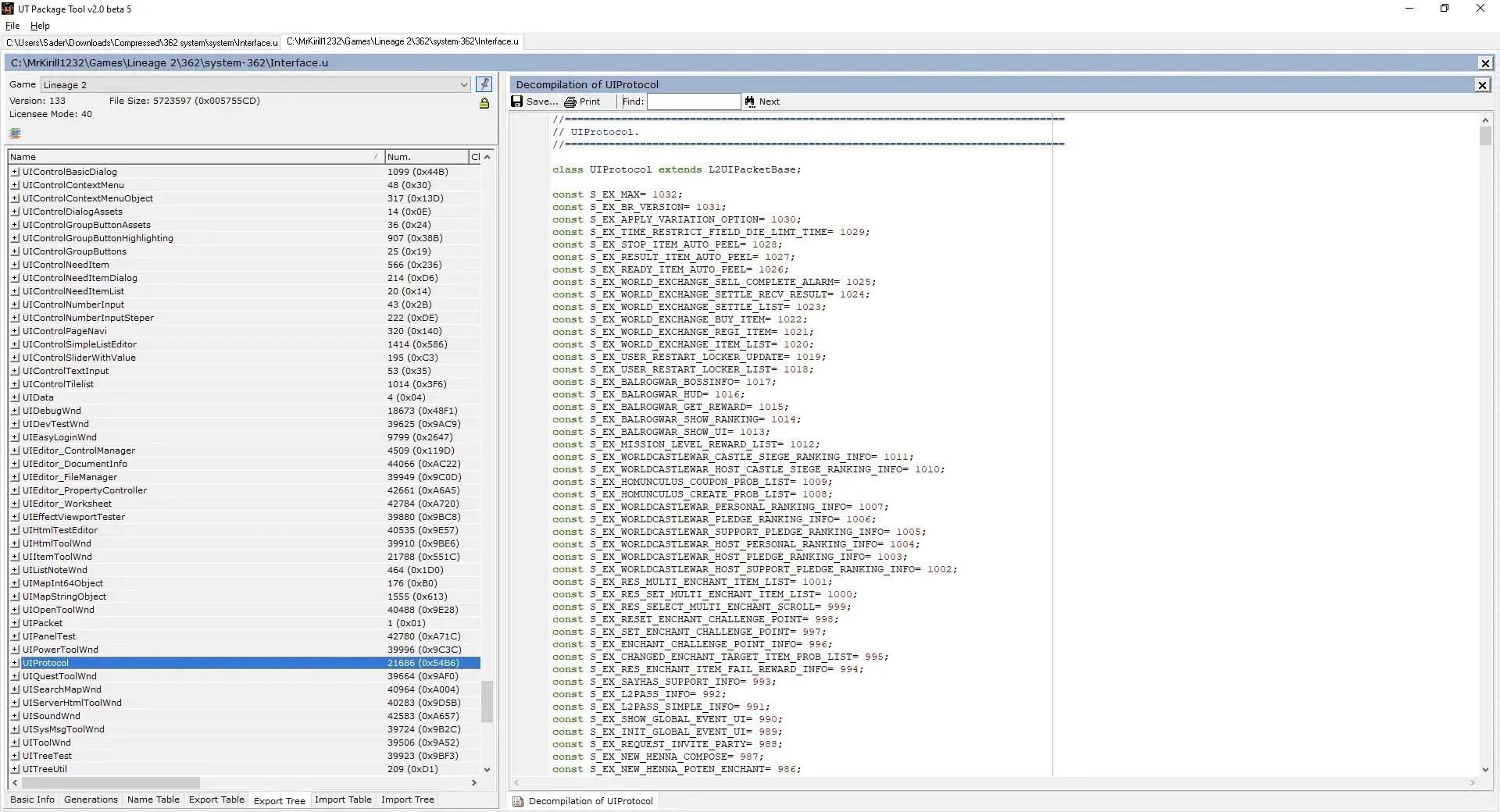Expand the UISoundWnd node

[15, 716]
